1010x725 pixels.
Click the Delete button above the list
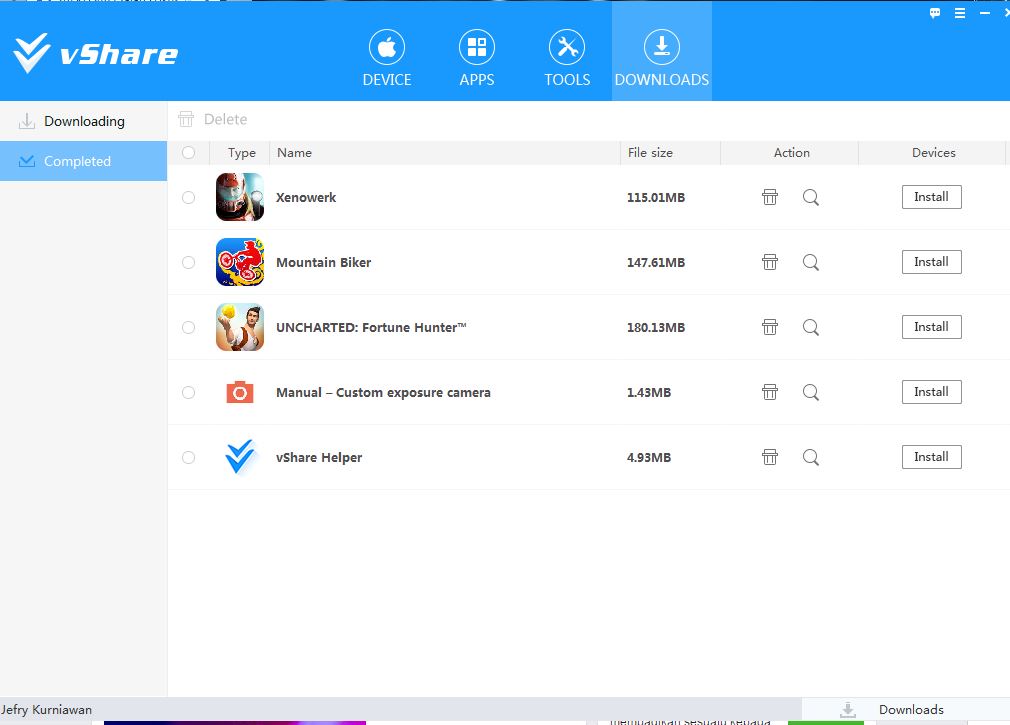[x=213, y=119]
